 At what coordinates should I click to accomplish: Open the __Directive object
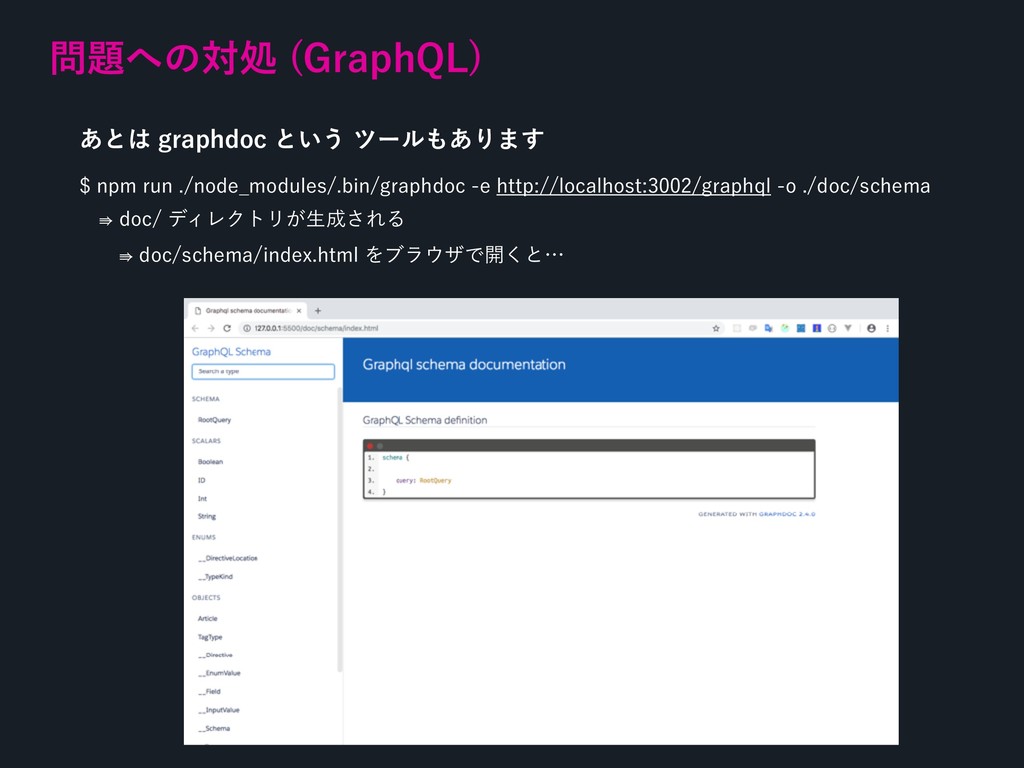[x=216, y=655]
